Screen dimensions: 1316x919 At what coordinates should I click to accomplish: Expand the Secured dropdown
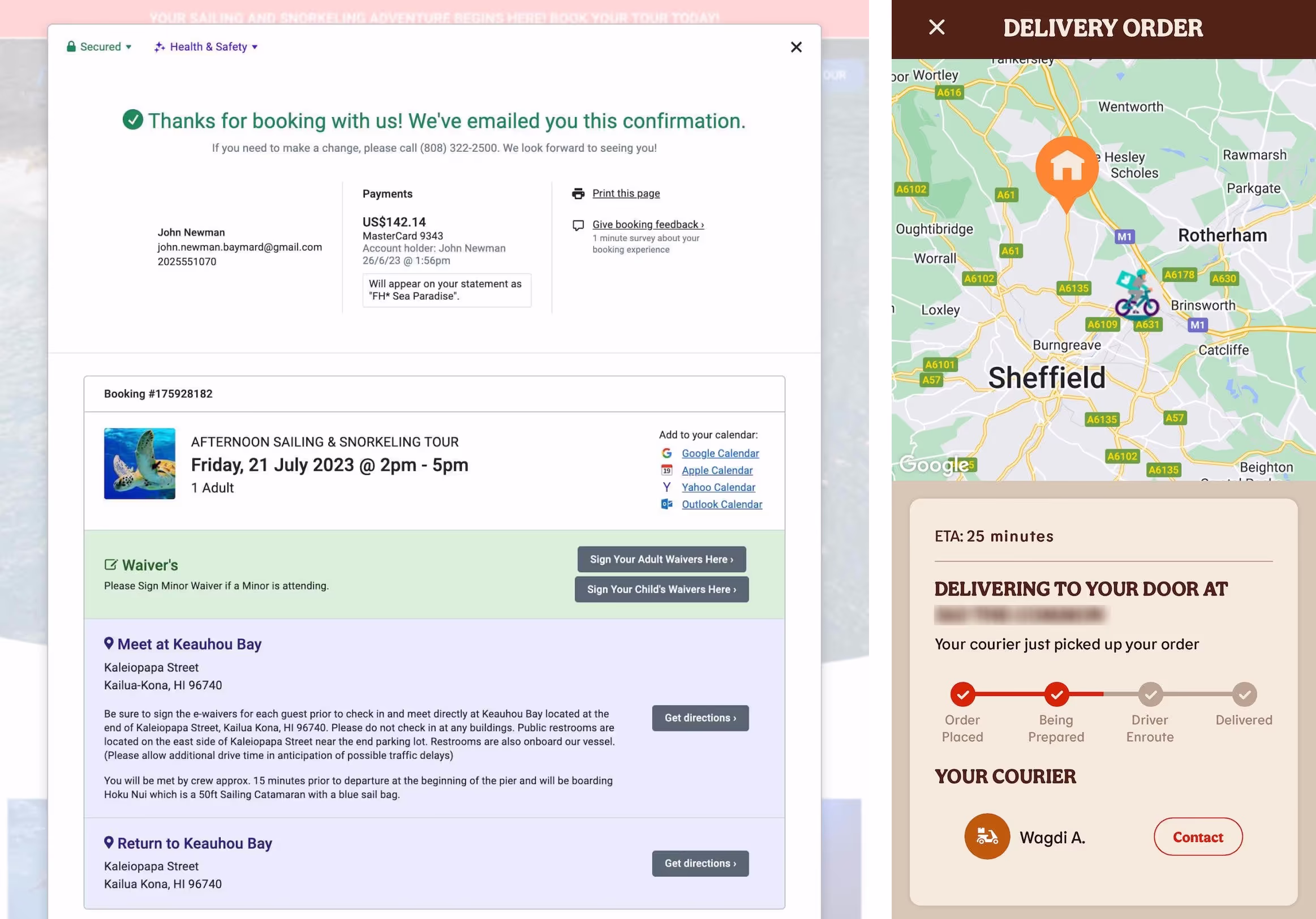pyautogui.click(x=100, y=47)
